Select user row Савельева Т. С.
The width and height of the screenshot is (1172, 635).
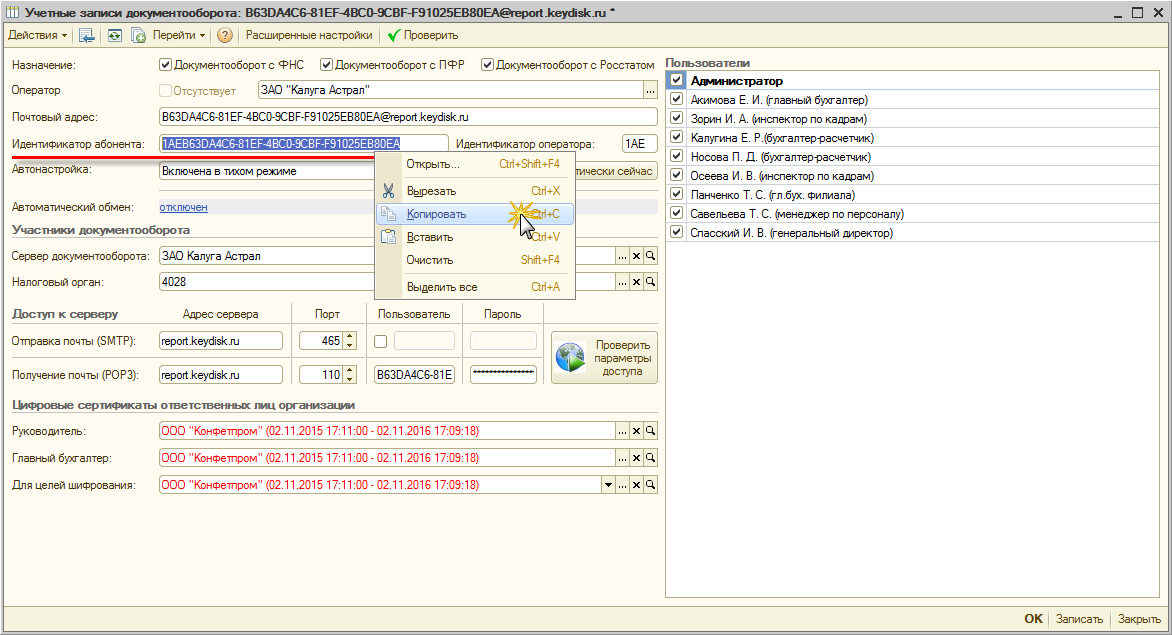(912, 214)
